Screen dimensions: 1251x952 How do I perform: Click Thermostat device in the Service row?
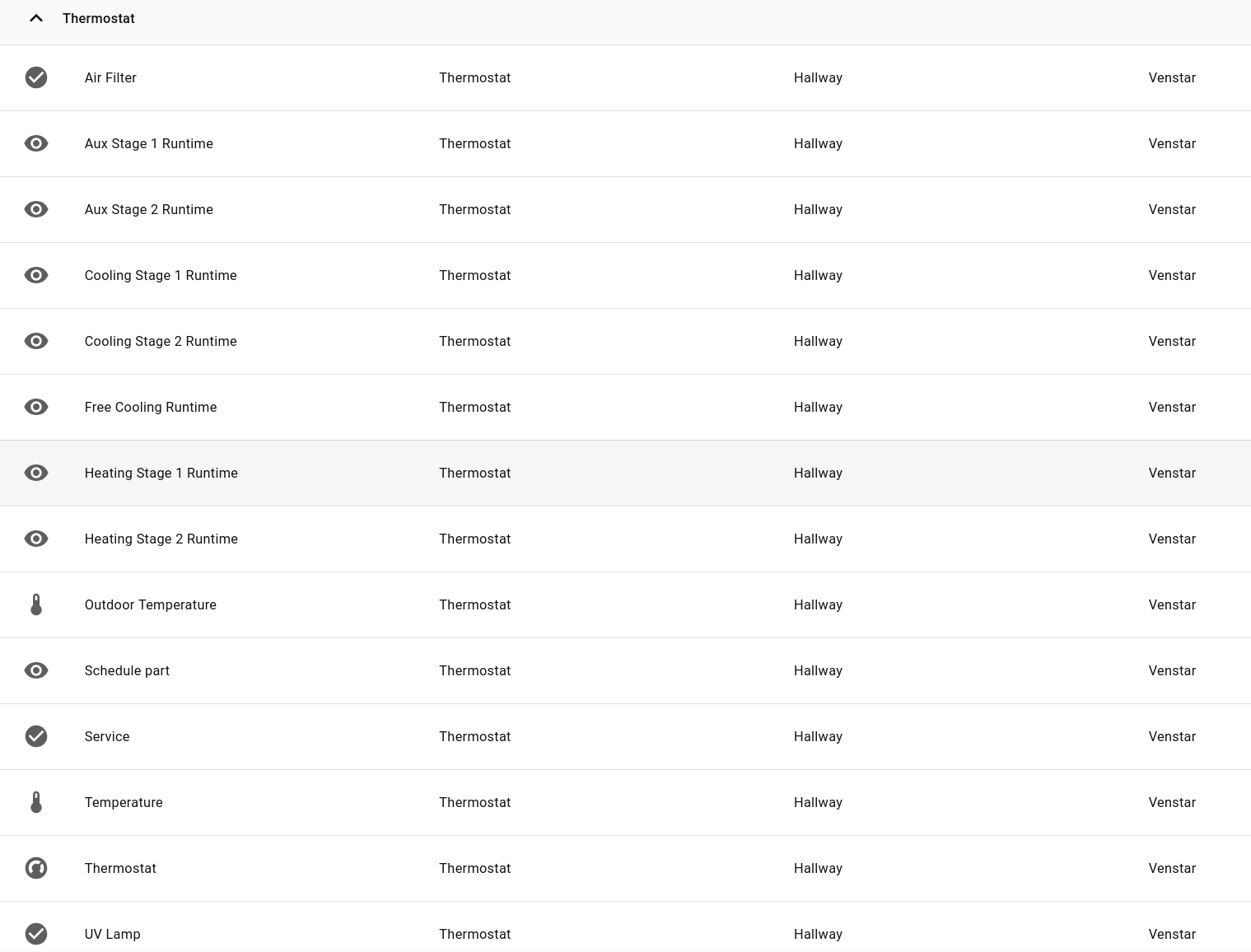coord(474,736)
